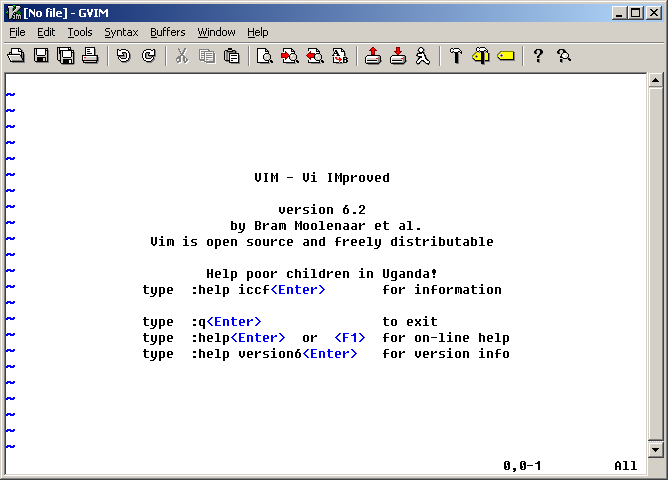The width and height of the screenshot is (668, 480).
Task: Click the Print toolbar icon
Action: tap(90, 56)
